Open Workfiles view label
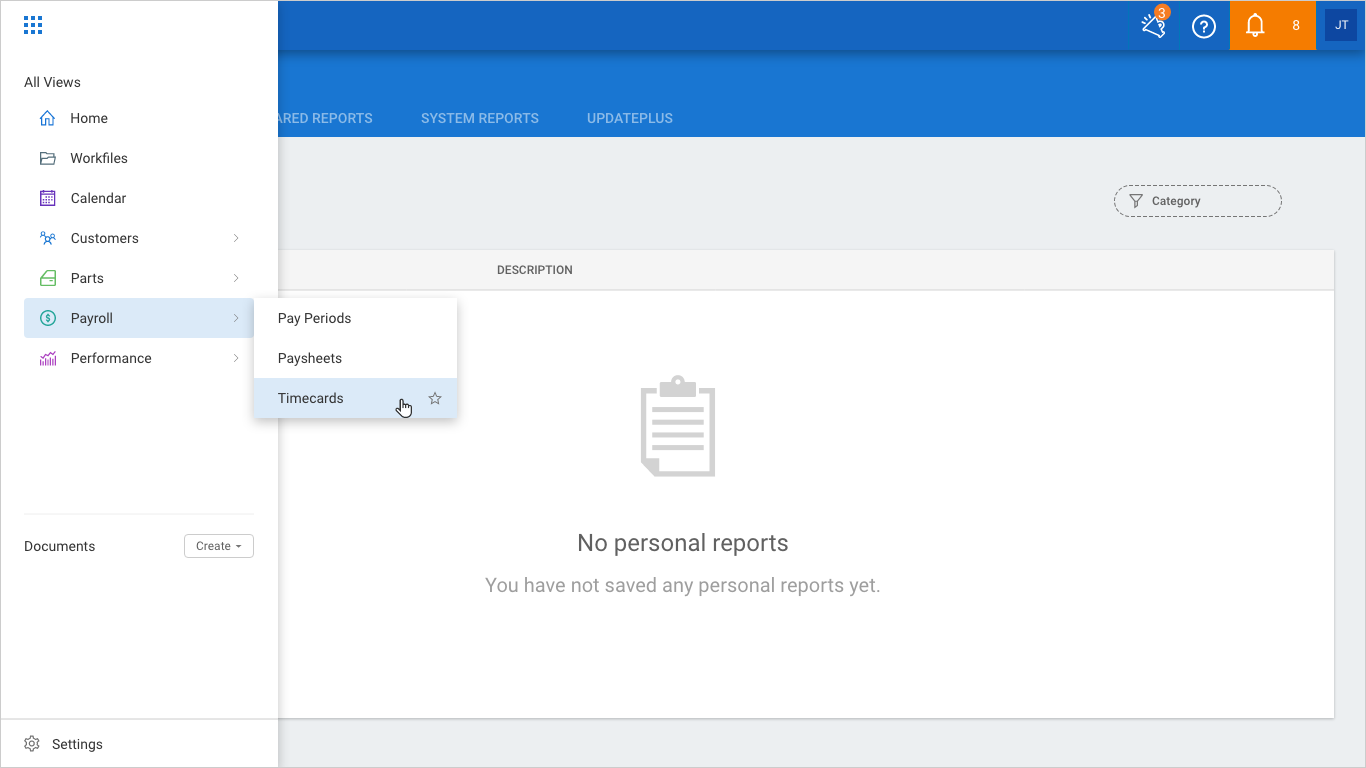Image resolution: width=1366 pixels, height=768 pixels. pyautogui.click(x=99, y=158)
